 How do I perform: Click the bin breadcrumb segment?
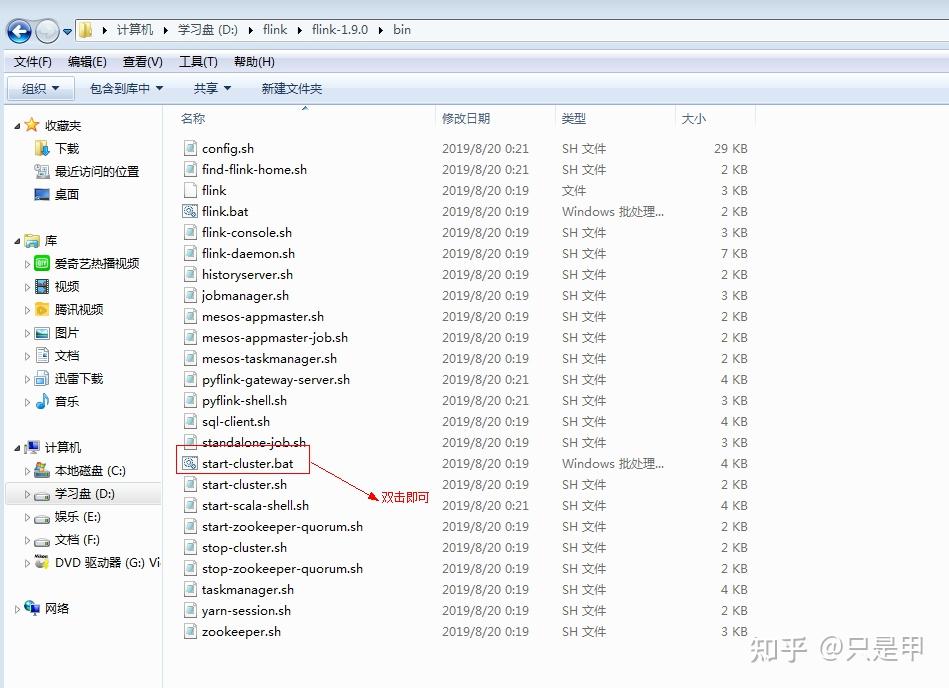[402, 30]
